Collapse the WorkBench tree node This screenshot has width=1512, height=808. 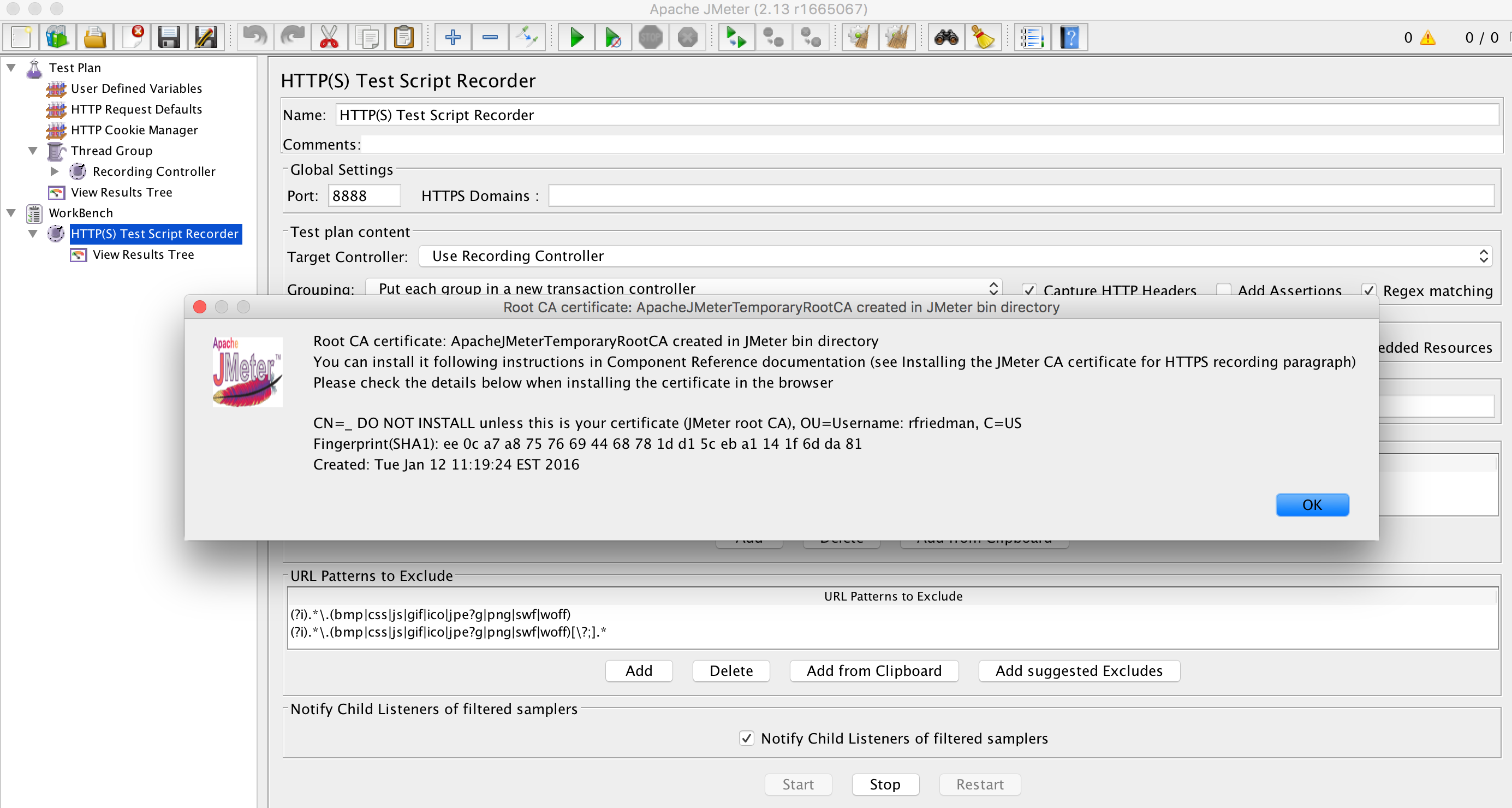click(x=11, y=212)
